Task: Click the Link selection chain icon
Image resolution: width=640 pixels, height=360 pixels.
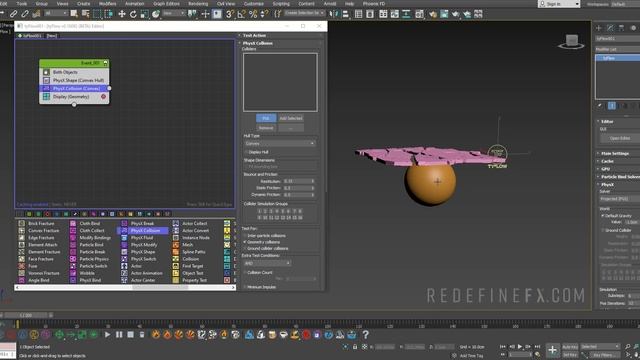Action: pos(13,14)
